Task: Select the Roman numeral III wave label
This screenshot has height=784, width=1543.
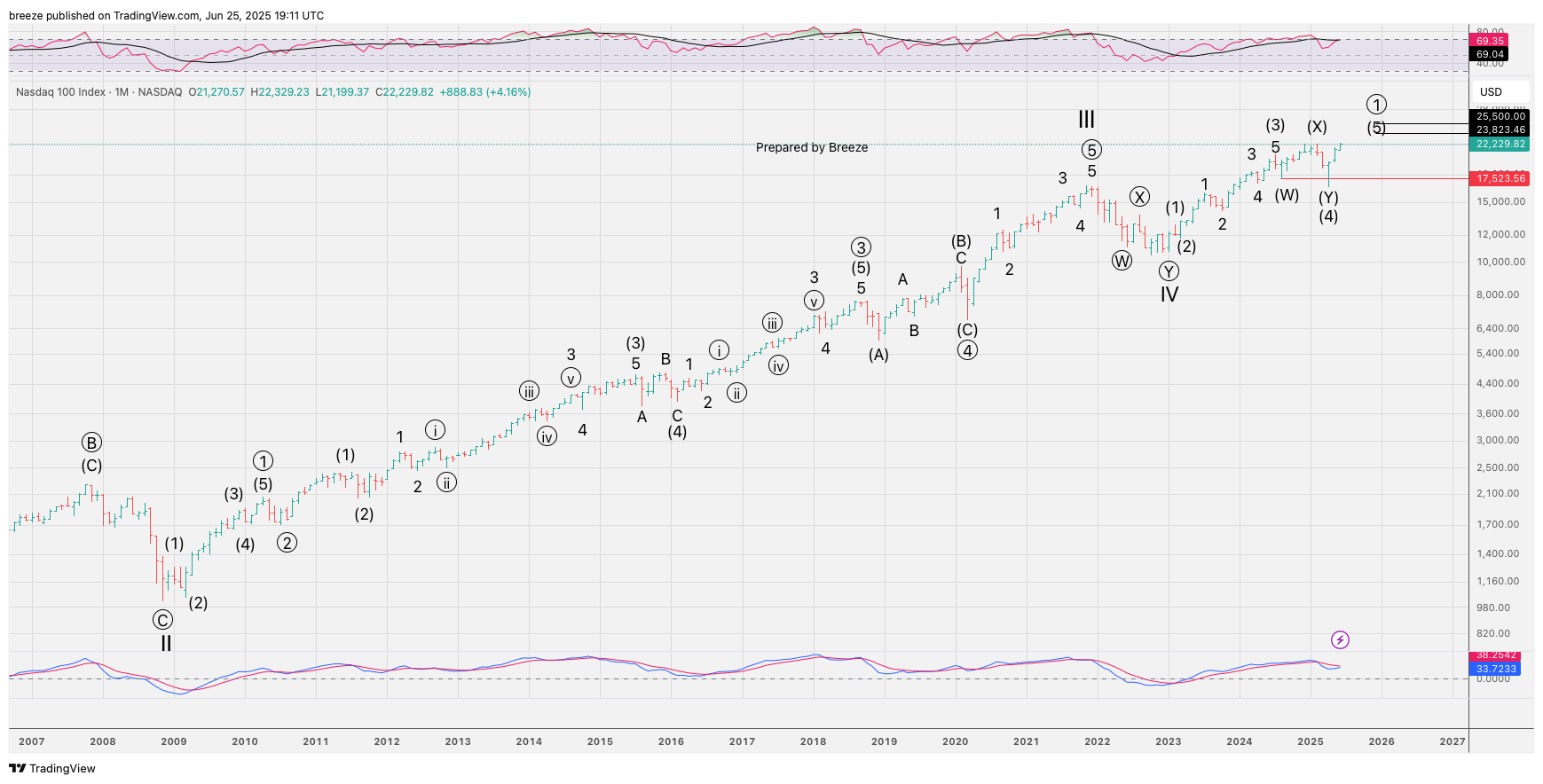Action: (1086, 119)
